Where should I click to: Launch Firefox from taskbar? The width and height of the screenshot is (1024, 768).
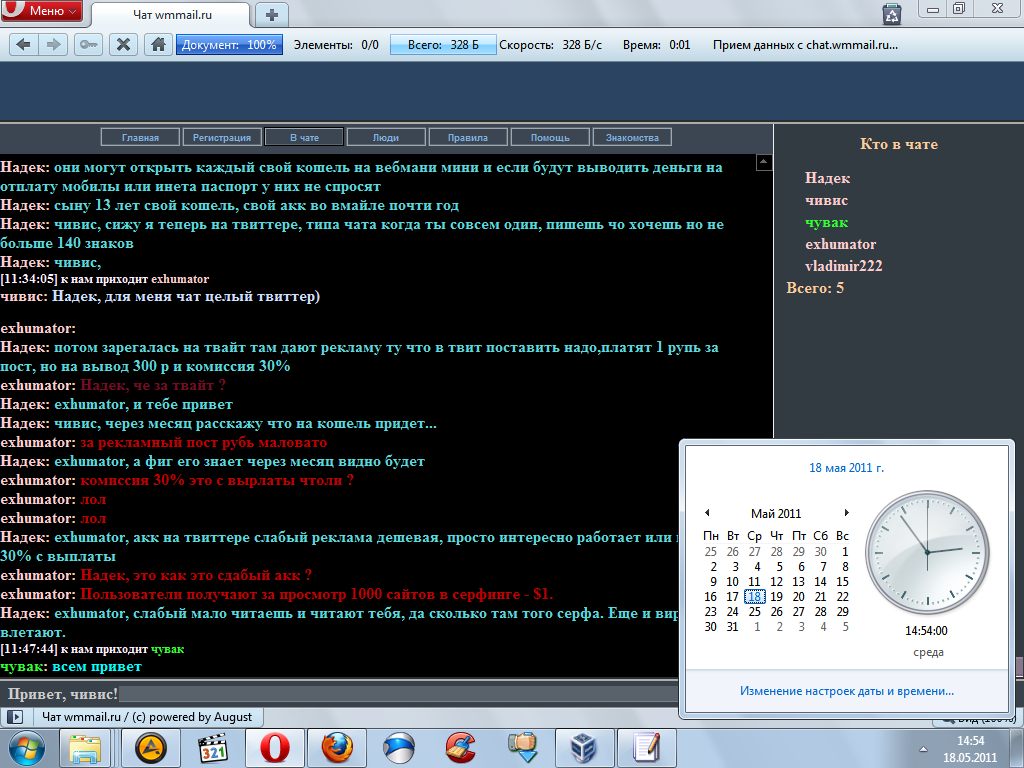coord(337,748)
